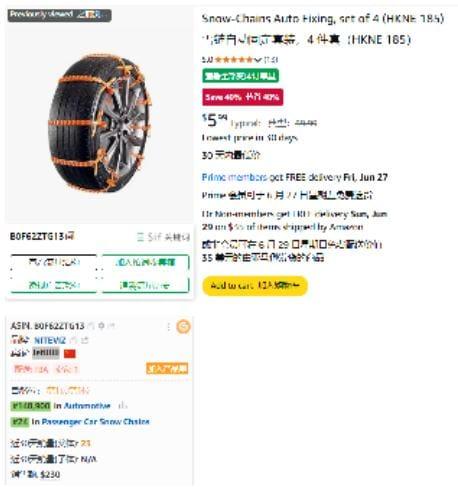
Task: Click the orange circular icon in ASIN panel
Action: (183, 326)
